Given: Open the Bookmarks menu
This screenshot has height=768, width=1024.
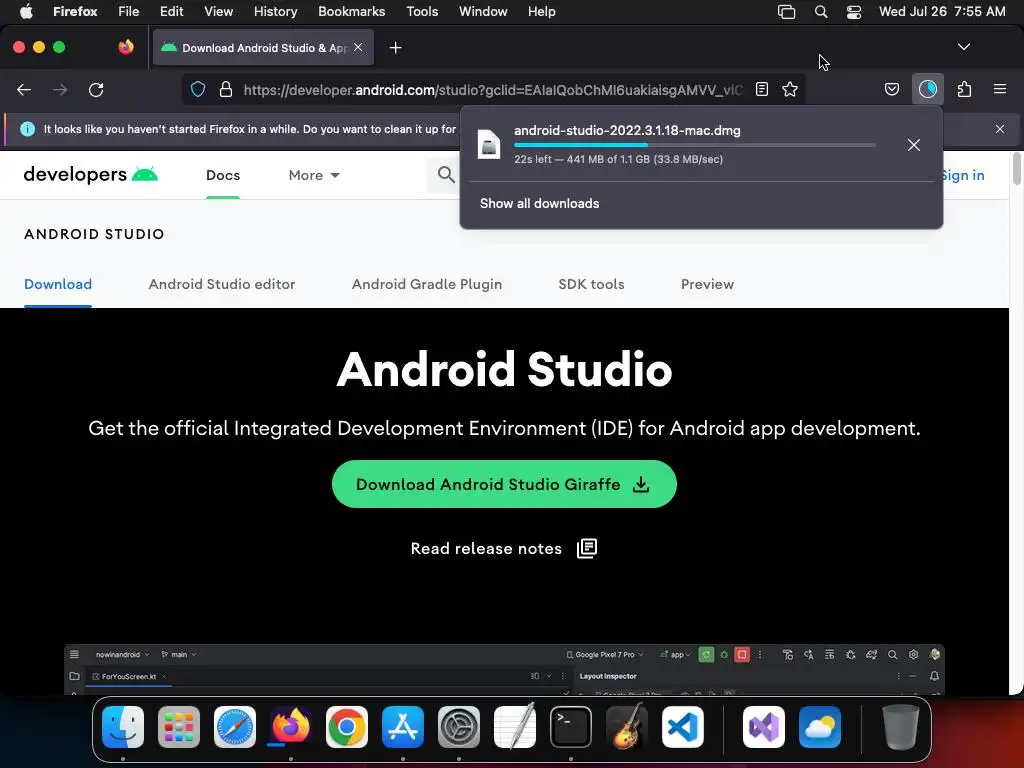Looking at the screenshot, I should [351, 11].
